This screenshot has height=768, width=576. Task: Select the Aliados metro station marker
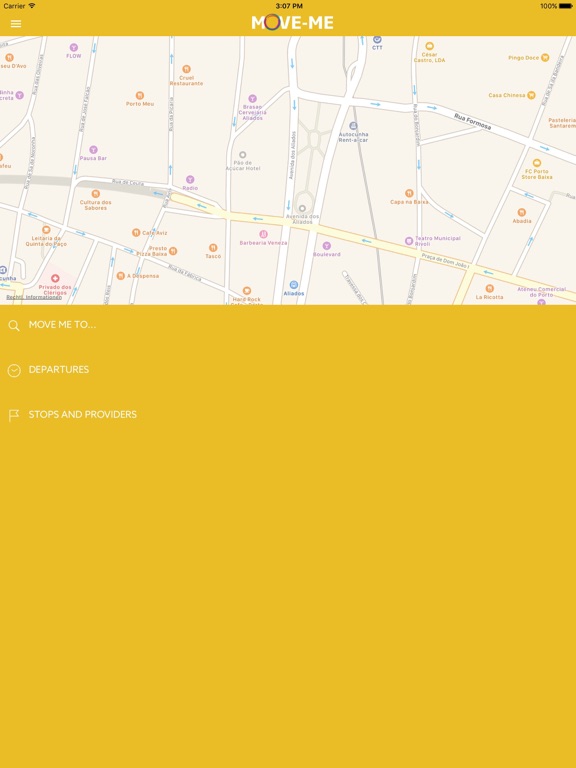pos(293,285)
